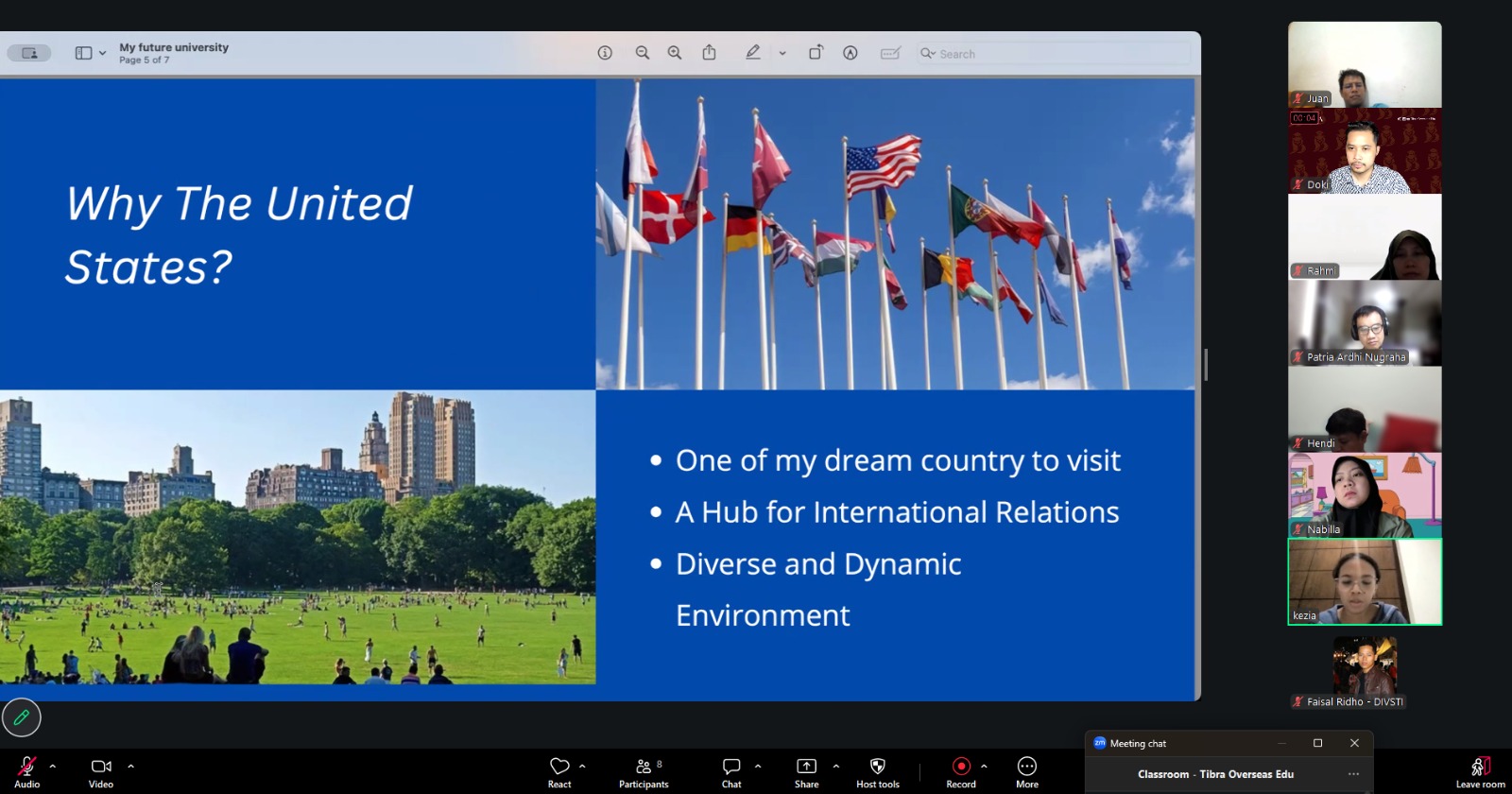
Task: Click the Preview Search field
Action: pyautogui.click(x=1053, y=54)
